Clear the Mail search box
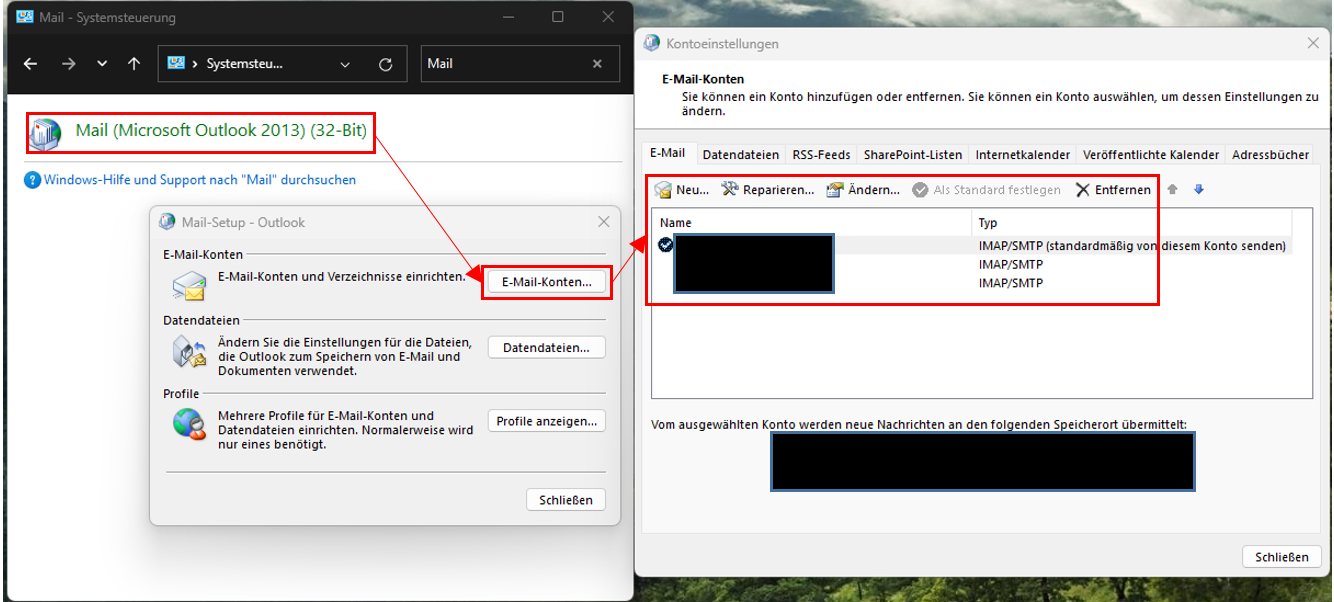The width and height of the screenshot is (1334, 602). [x=597, y=63]
